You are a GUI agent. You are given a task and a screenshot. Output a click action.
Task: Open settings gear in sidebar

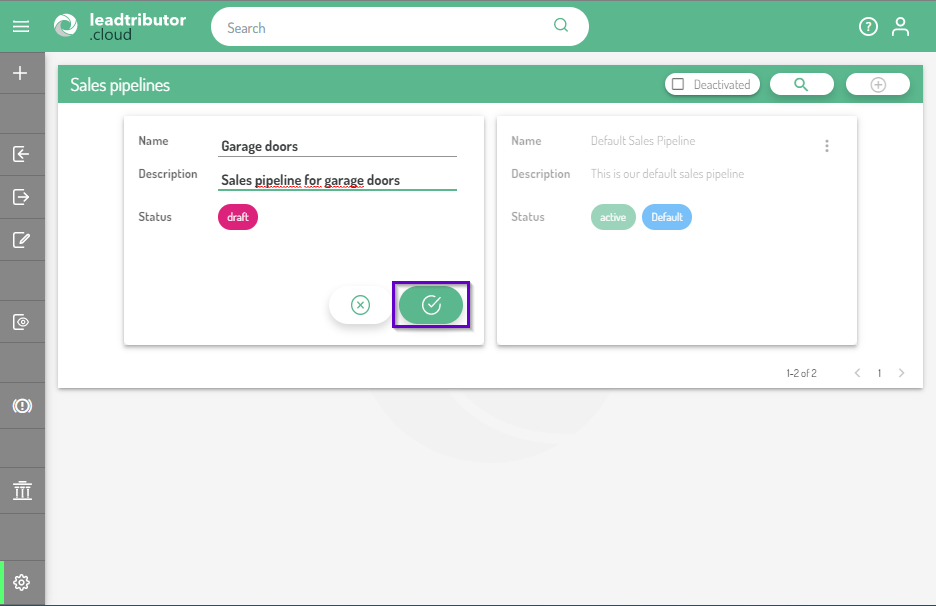click(x=21, y=582)
